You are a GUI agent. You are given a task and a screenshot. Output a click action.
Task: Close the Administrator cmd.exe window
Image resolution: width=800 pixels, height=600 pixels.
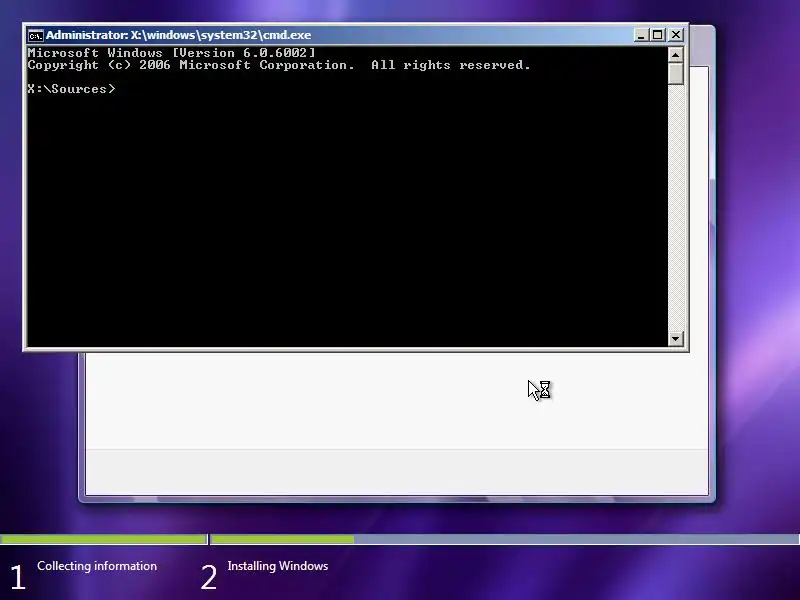676,35
